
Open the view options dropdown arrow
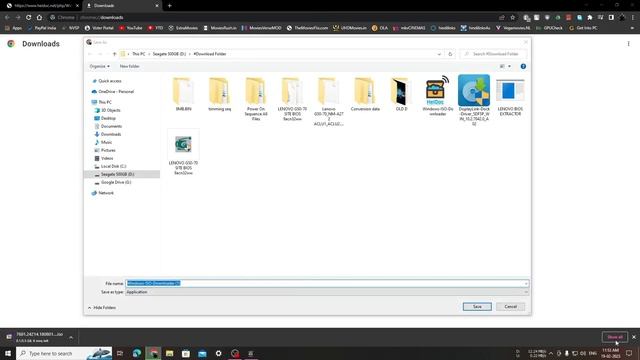click(x=509, y=66)
